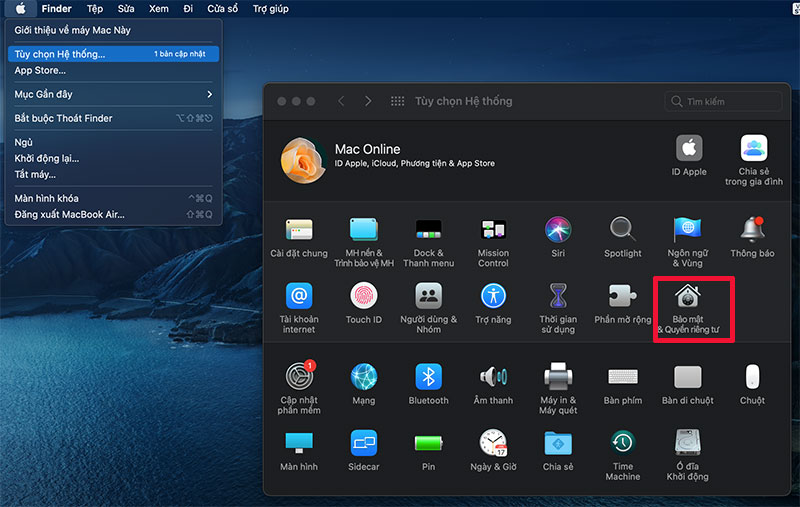
Task: Open the Xem menu
Action: coord(159,8)
